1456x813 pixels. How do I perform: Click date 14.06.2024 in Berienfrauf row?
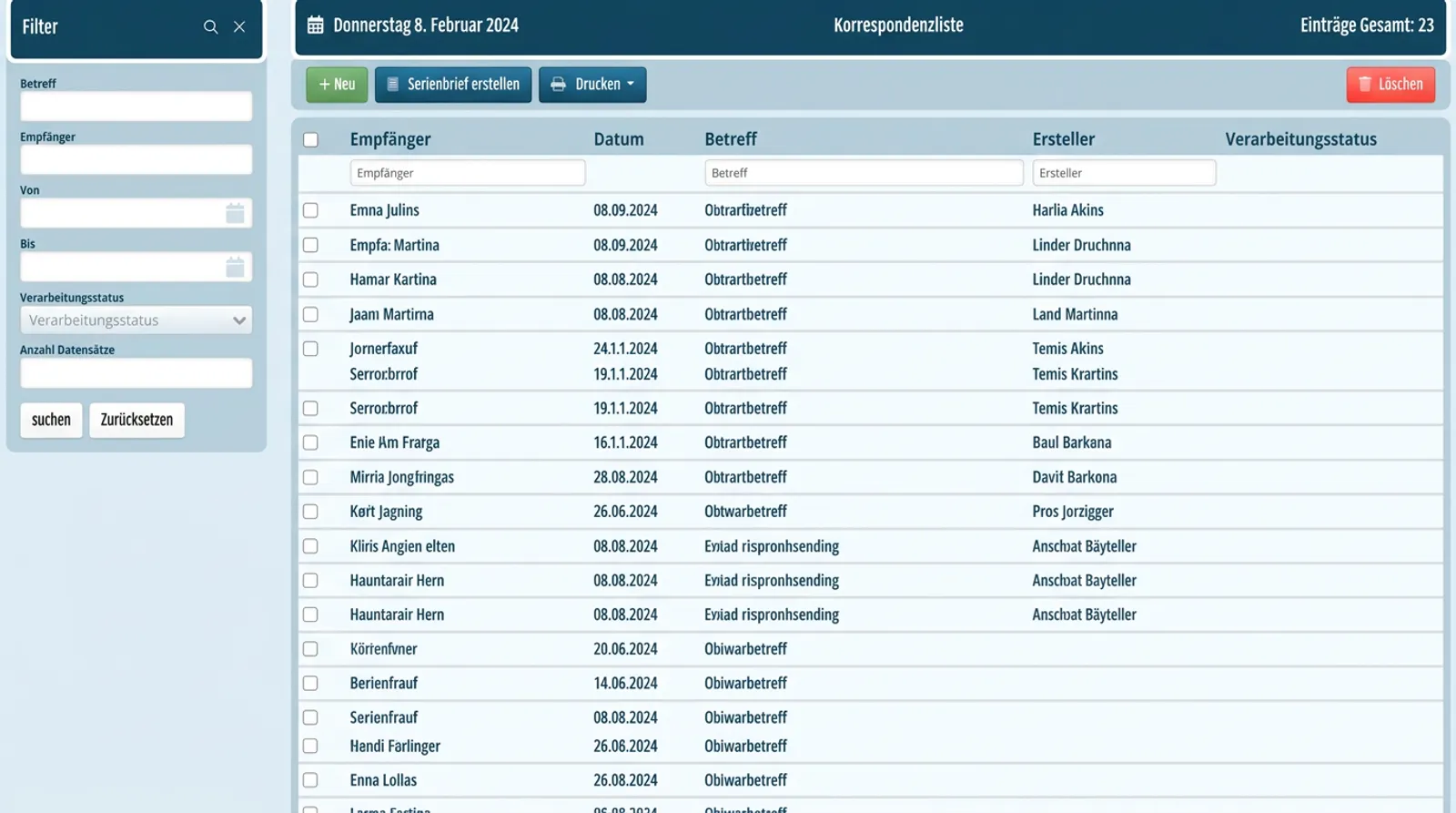(x=626, y=683)
